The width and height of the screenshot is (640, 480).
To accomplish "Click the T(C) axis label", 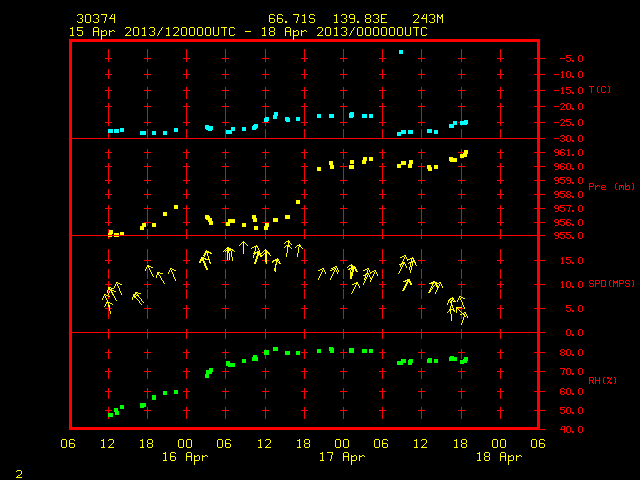I will pos(600,90).
